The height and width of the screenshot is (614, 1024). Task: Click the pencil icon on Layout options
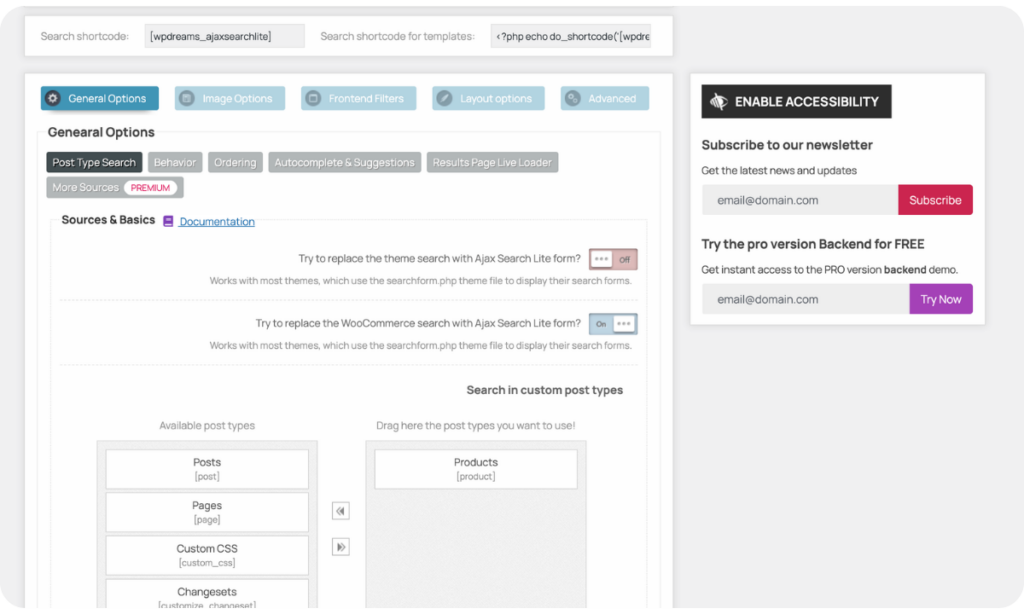444,98
